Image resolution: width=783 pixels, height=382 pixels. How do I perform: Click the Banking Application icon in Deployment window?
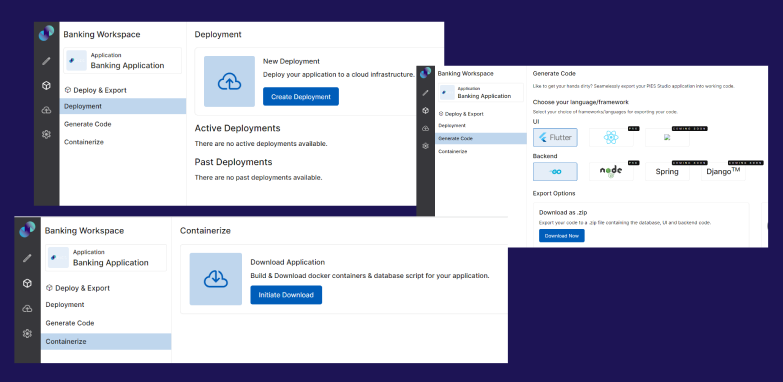[76, 60]
